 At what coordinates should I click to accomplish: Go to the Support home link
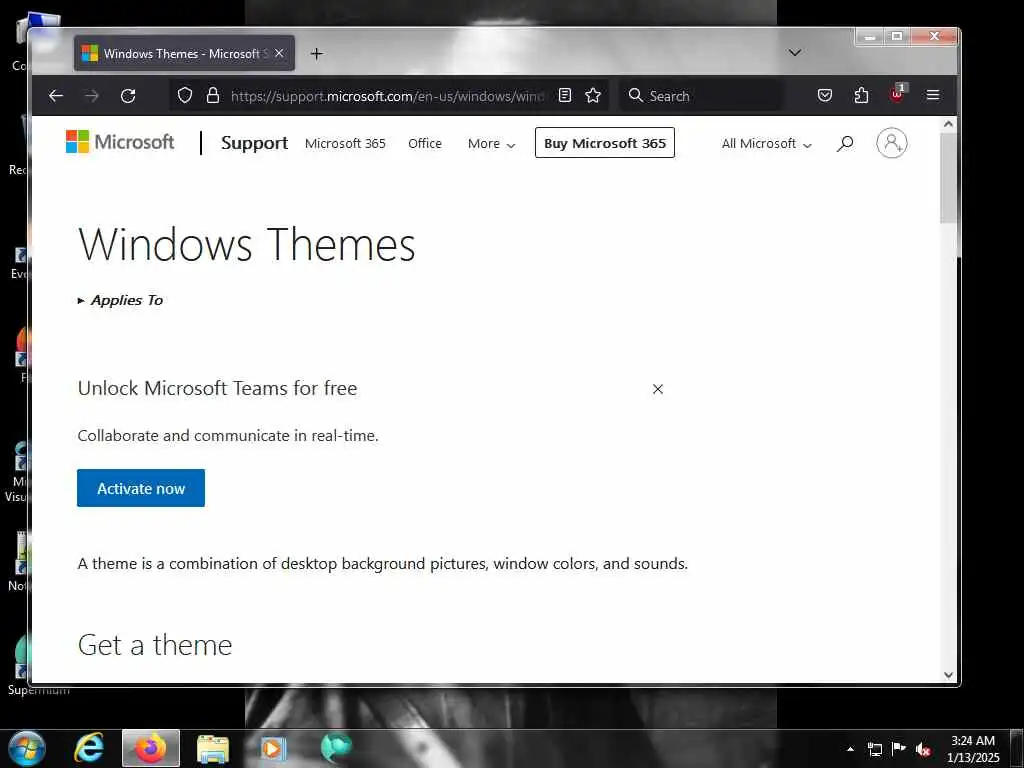(254, 143)
